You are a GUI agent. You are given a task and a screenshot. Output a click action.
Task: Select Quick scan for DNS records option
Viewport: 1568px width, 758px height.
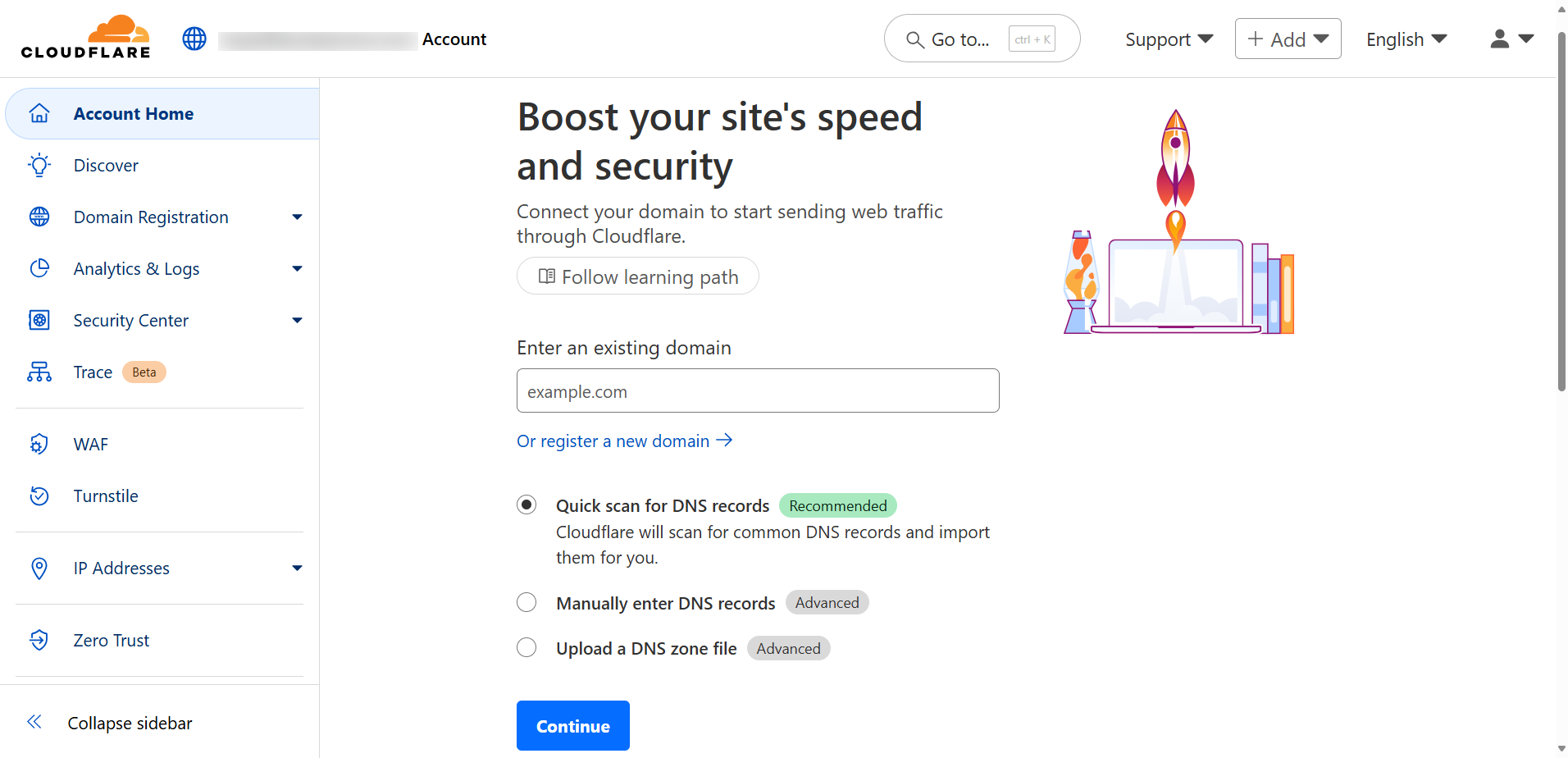click(x=526, y=505)
